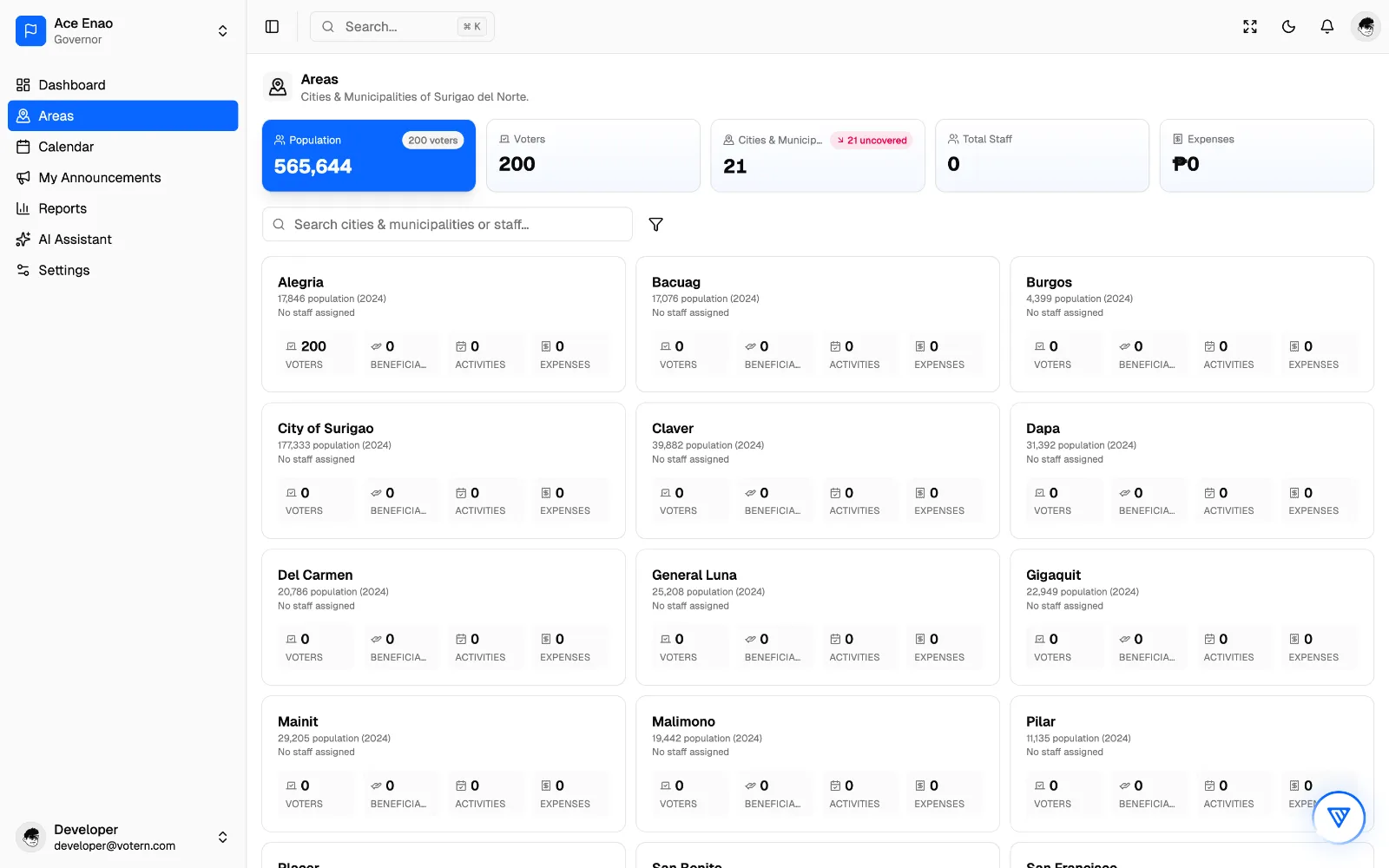Open the Mainit card title
The height and width of the screenshot is (868, 1389).
tap(298, 722)
